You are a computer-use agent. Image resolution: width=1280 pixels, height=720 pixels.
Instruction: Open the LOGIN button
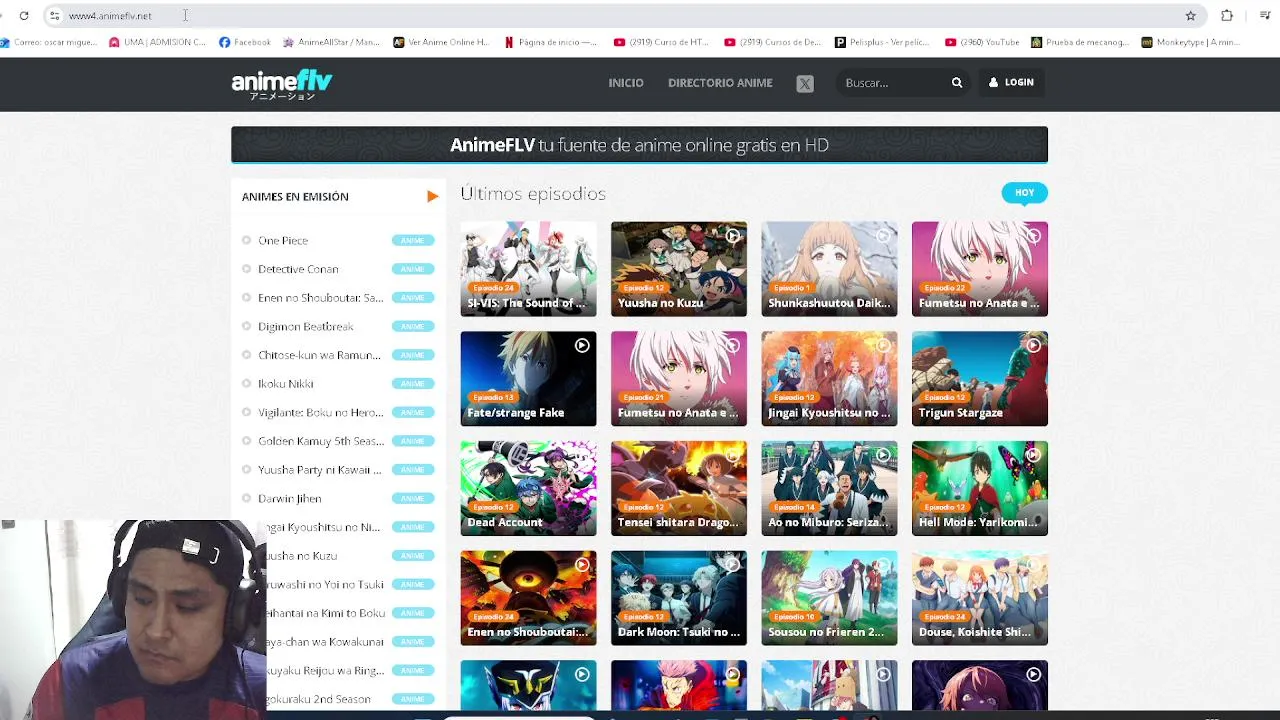pyautogui.click(x=1011, y=82)
